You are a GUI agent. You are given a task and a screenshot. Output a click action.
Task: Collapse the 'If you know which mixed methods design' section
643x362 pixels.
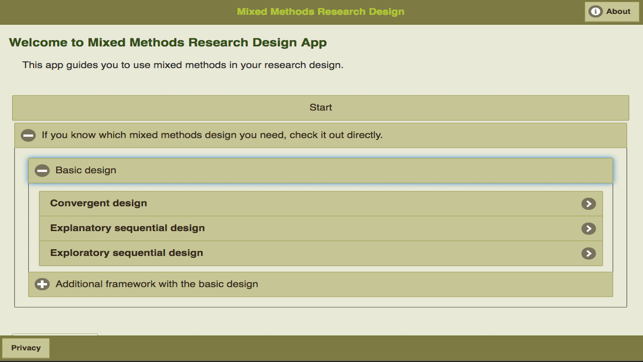(320, 135)
